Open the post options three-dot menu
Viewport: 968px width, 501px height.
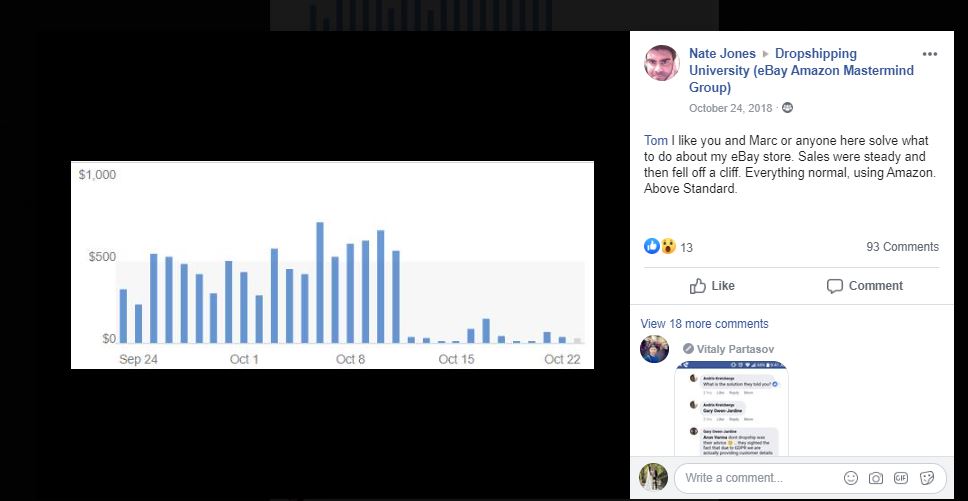[929, 54]
